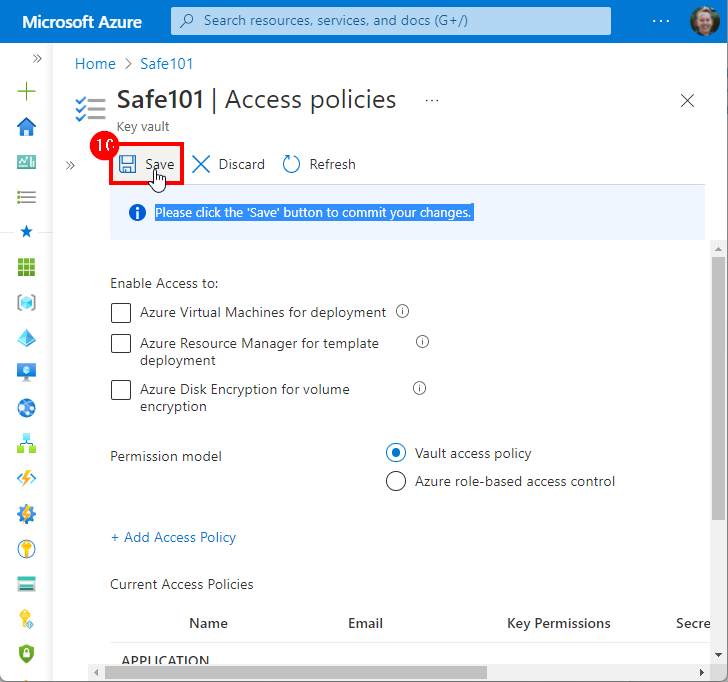The width and height of the screenshot is (728, 682).
Task: Click the Safe101 breadcrumb link
Action: pyautogui.click(x=169, y=64)
